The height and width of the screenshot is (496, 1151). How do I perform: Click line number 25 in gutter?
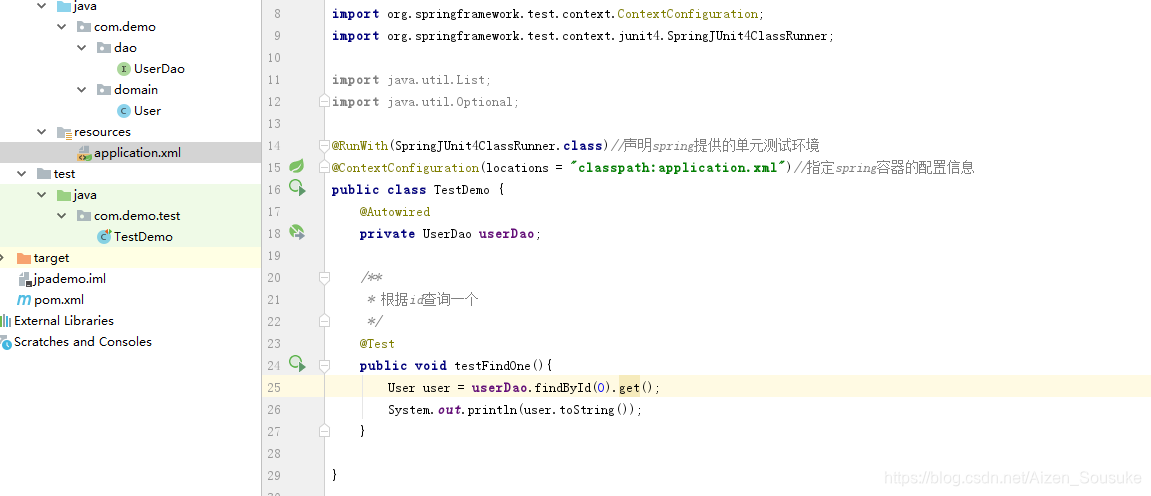(274, 387)
